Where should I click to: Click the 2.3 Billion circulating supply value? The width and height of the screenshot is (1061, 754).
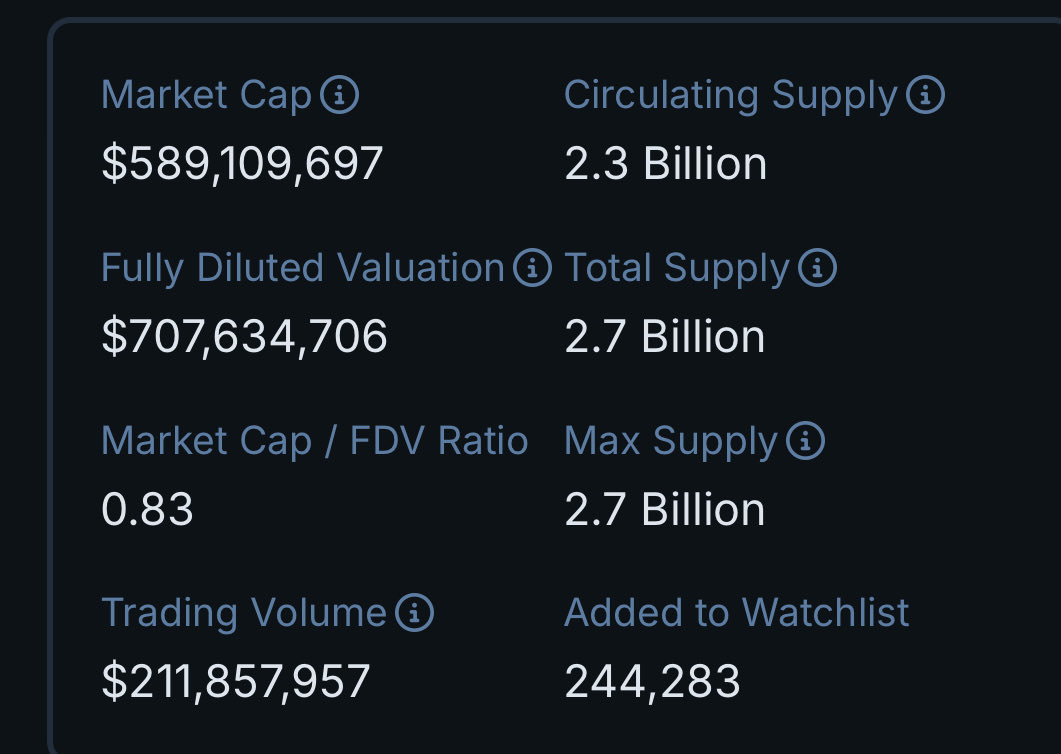[666, 164]
